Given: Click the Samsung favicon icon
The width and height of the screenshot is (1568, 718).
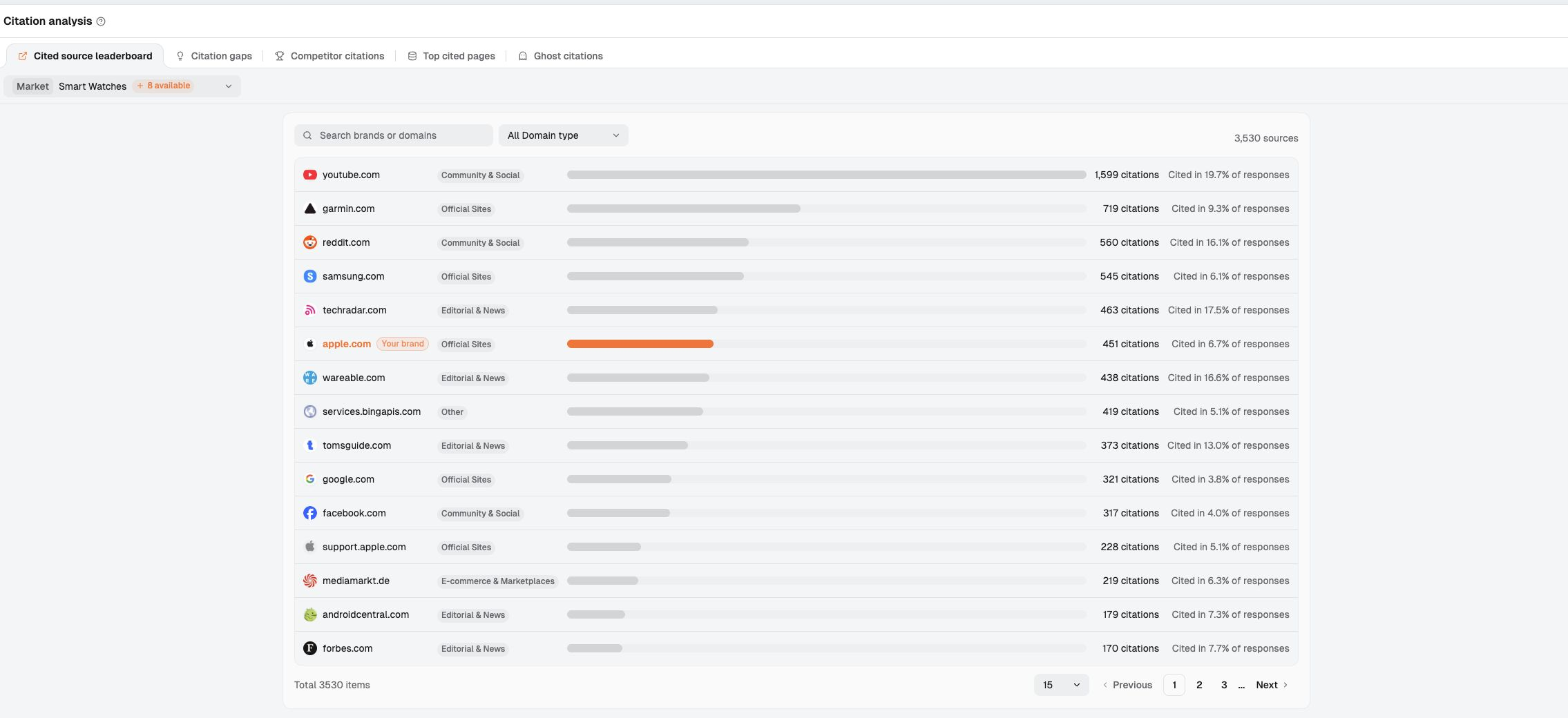Looking at the screenshot, I should [310, 276].
